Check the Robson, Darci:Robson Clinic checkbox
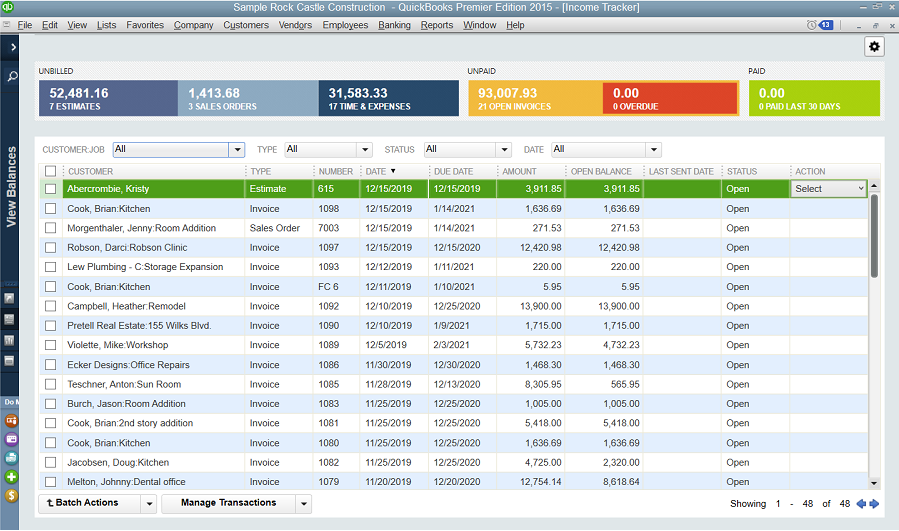 (50, 247)
